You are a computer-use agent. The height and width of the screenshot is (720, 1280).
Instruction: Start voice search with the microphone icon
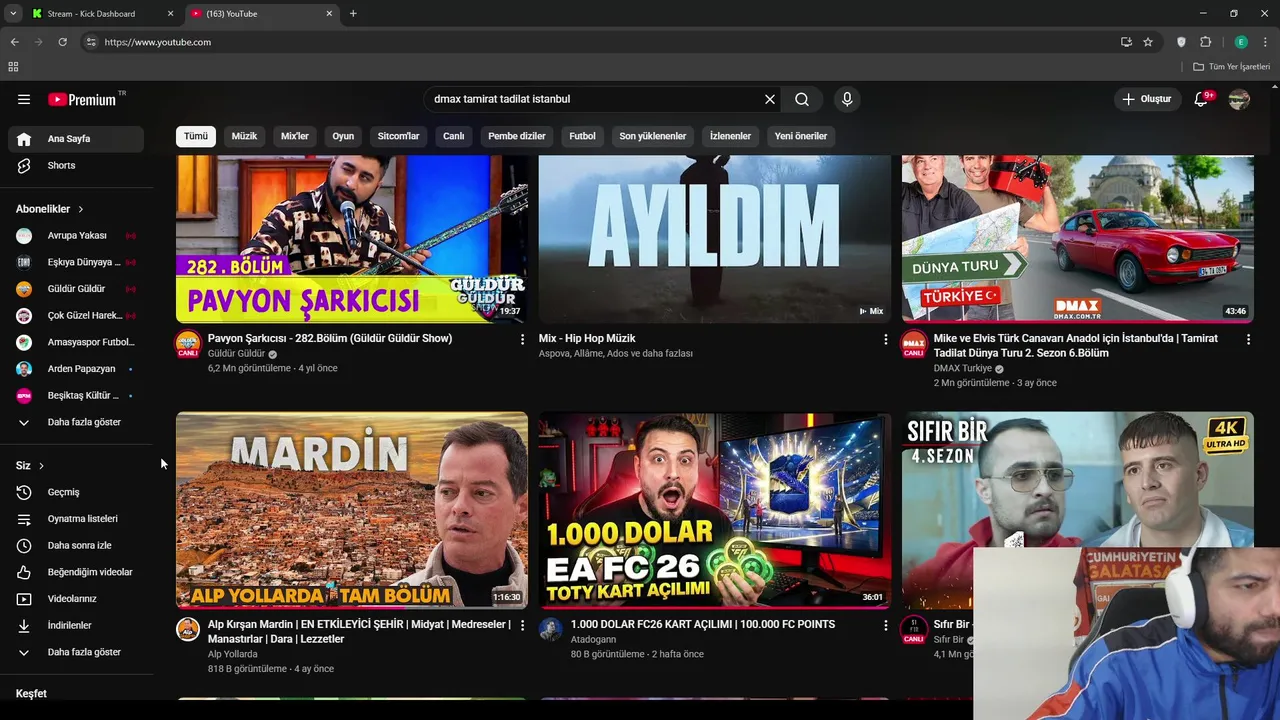coord(847,99)
